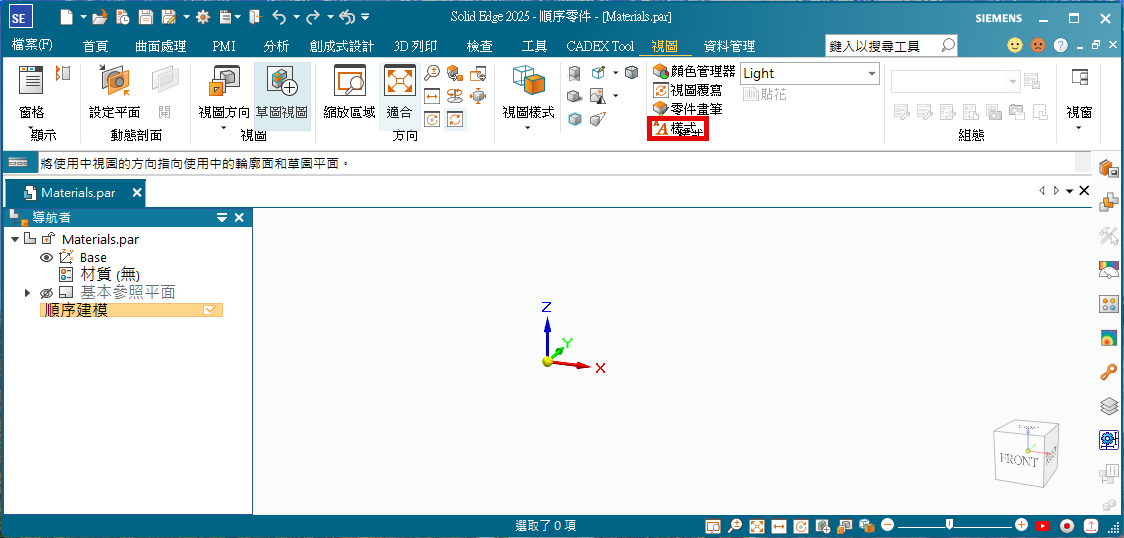
Task: Expand the 基本參照平面 tree node
Action: [27, 292]
